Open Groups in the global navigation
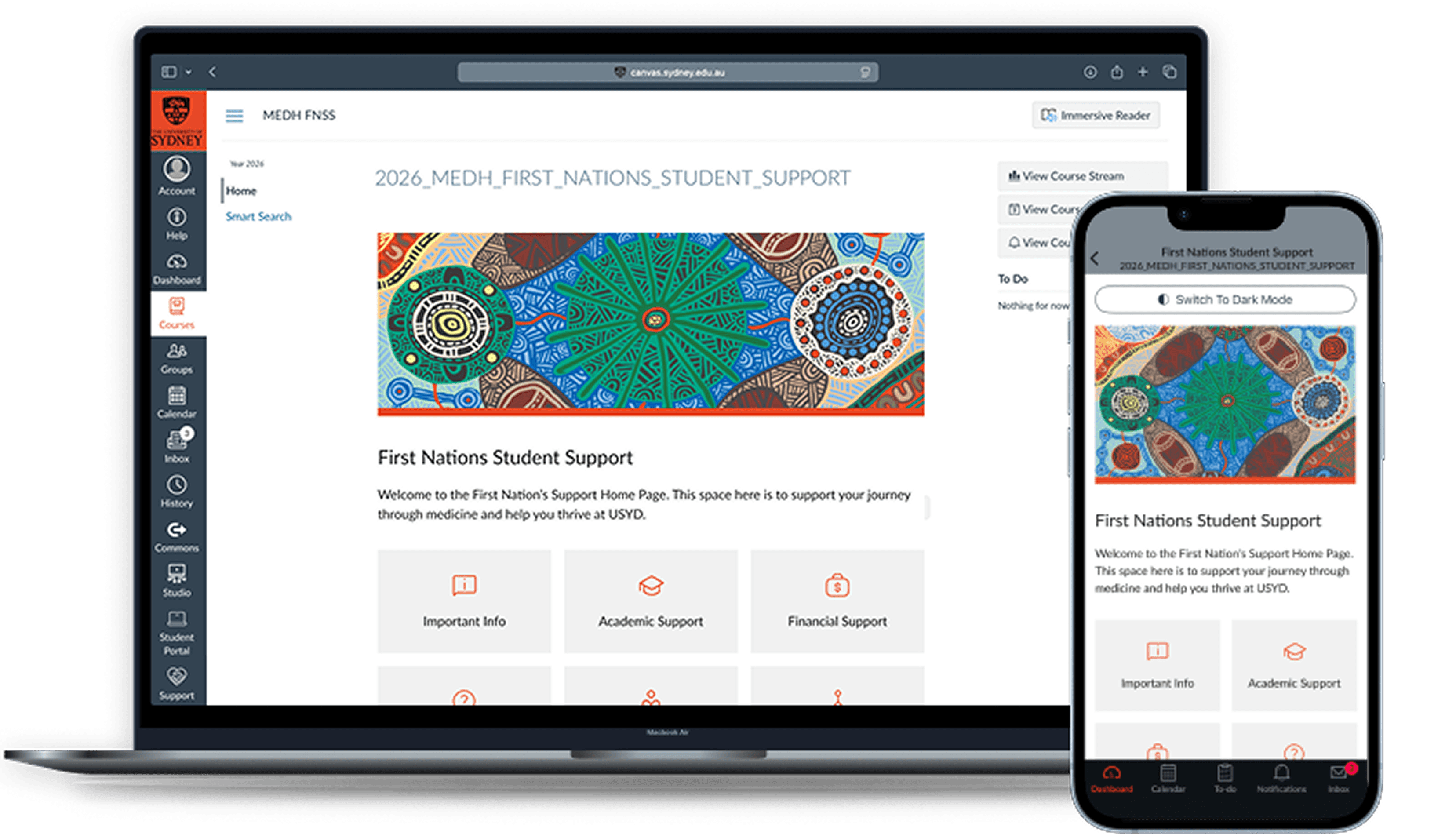The height and width of the screenshot is (834, 1456). pos(176,358)
